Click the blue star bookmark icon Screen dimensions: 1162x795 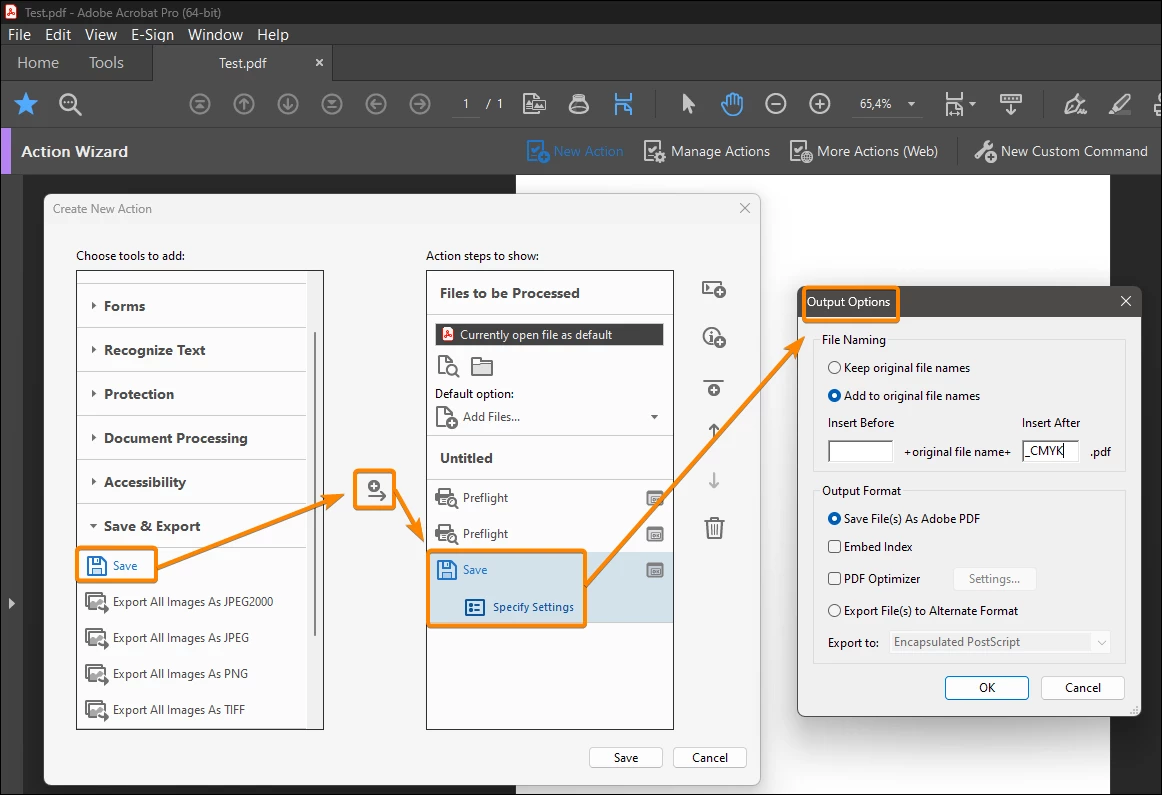(26, 104)
